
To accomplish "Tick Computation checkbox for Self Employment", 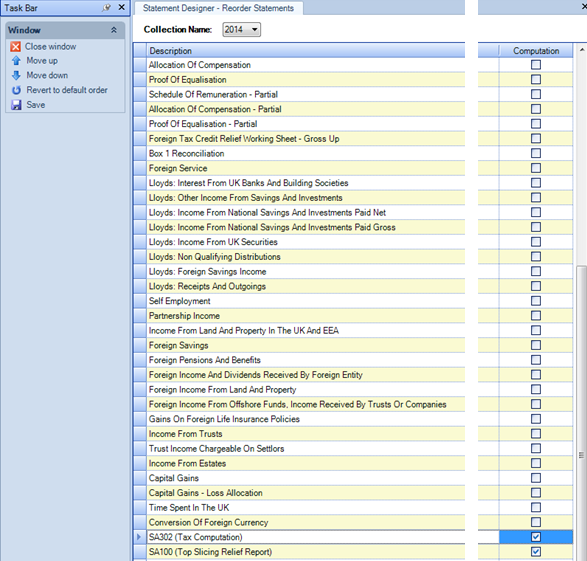I will click(x=536, y=301).
